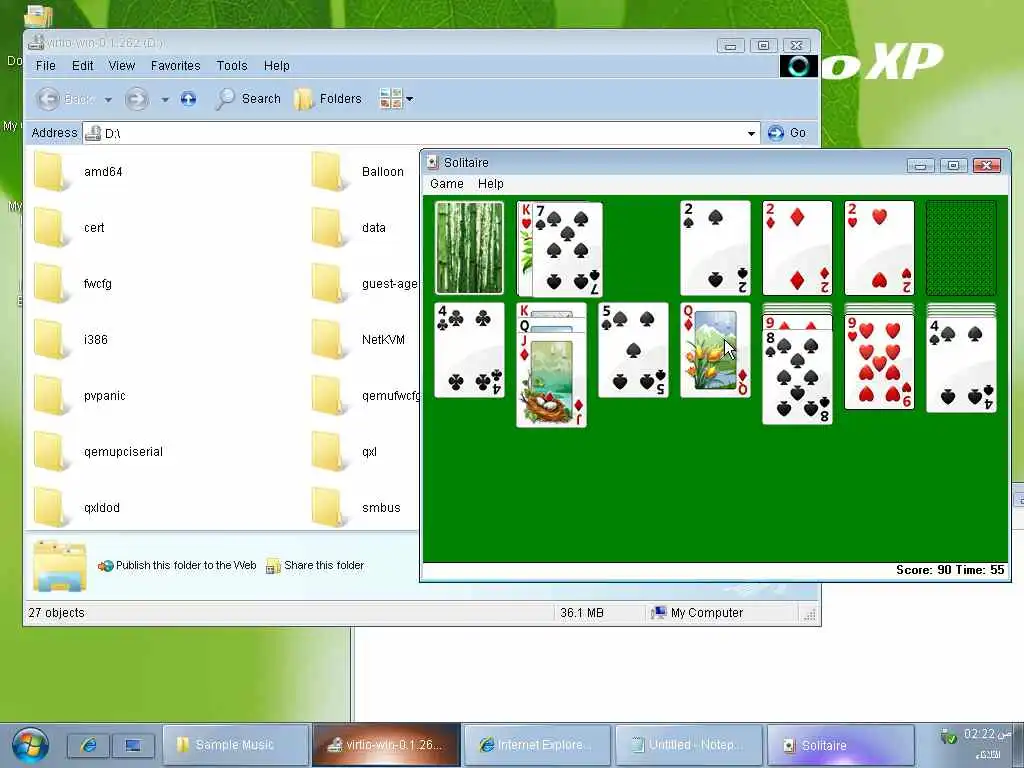Select the qxl folder icon
1024x768 pixels.
click(x=328, y=452)
